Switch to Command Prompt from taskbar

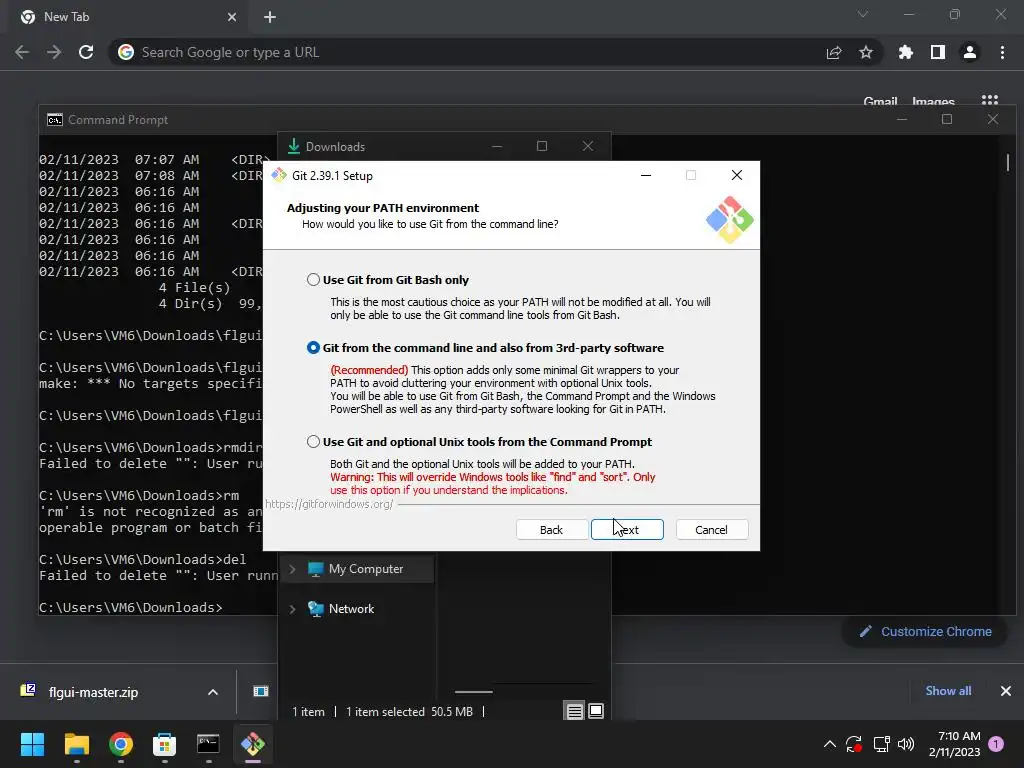click(x=208, y=744)
